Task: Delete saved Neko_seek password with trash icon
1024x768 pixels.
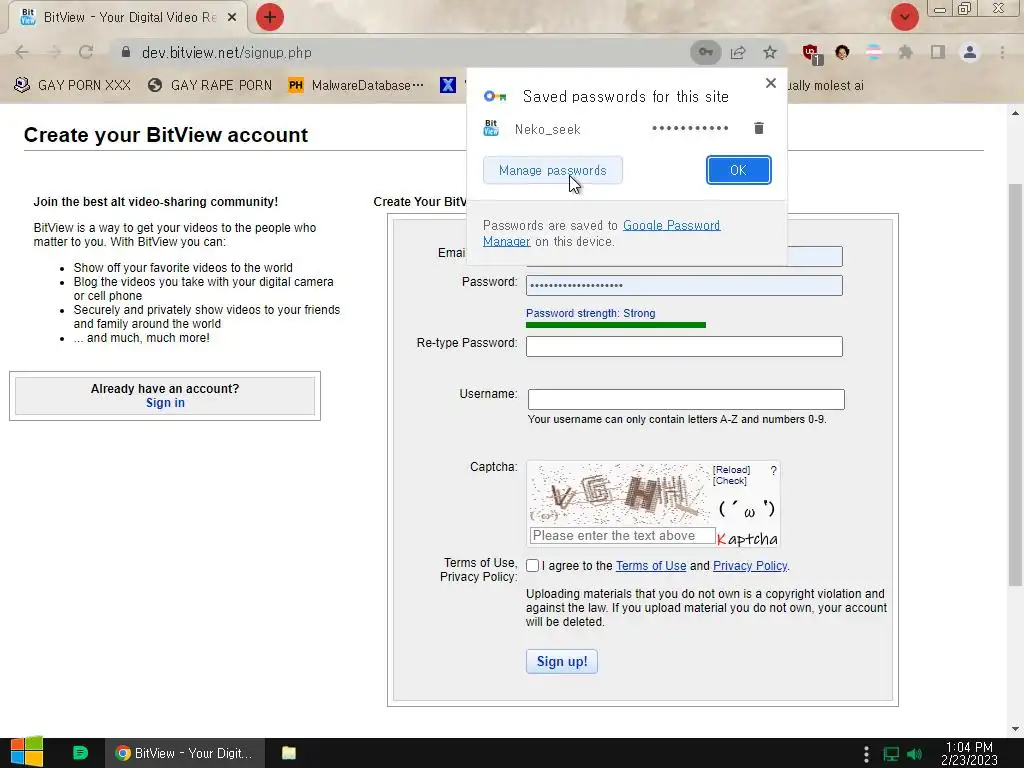Action: pos(759,128)
